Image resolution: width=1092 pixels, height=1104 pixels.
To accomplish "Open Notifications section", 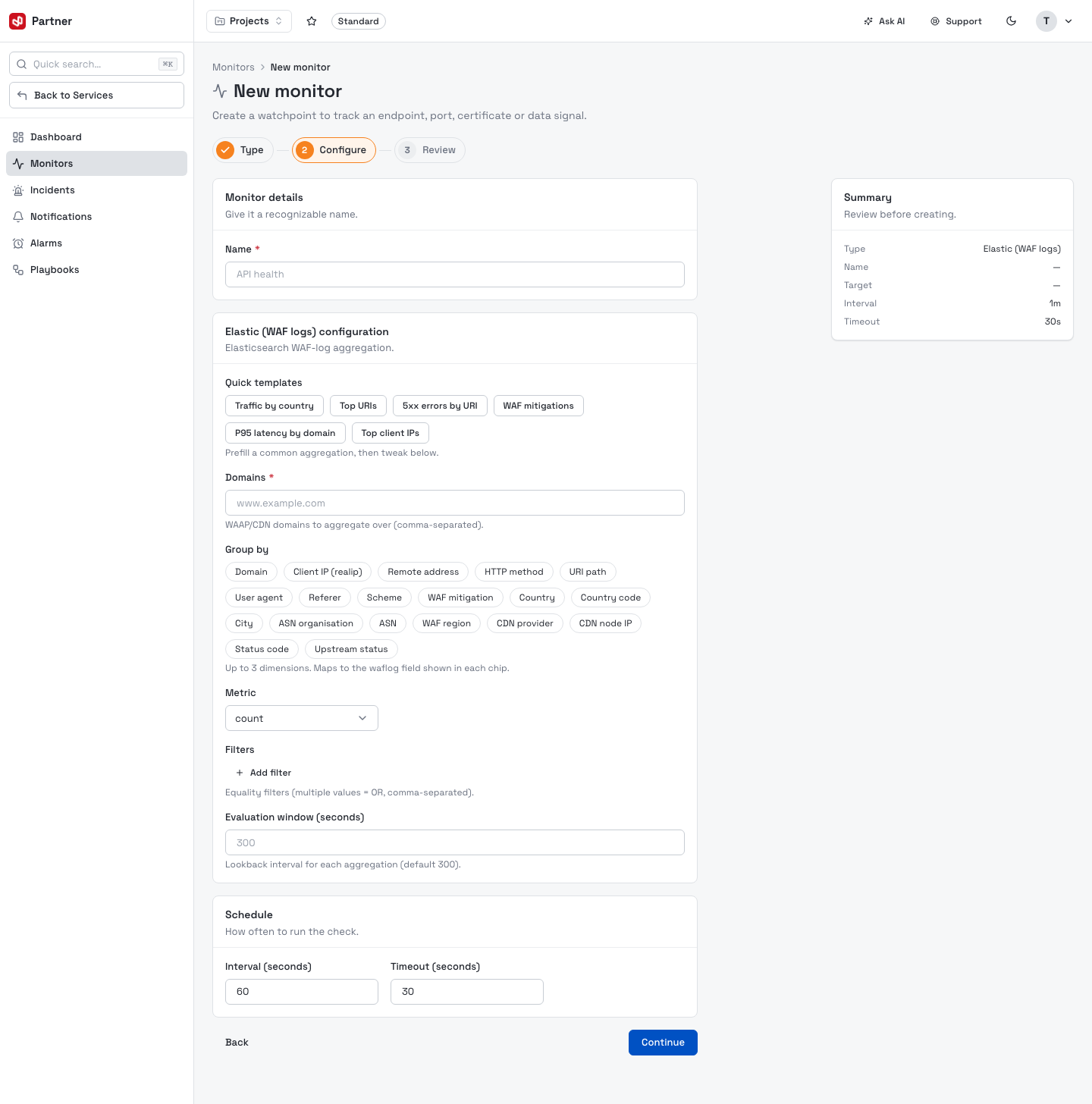I will [x=96, y=217].
